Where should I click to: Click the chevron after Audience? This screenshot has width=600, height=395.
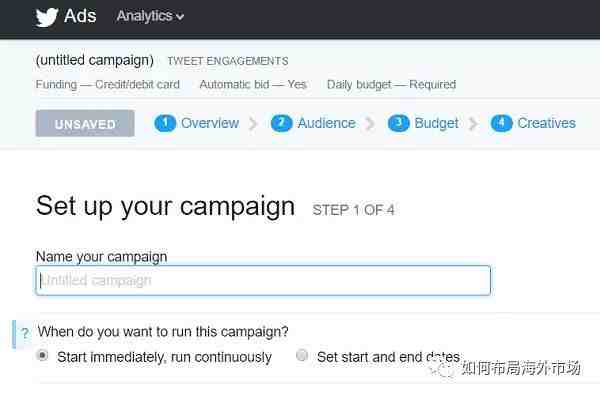coord(370,124)
